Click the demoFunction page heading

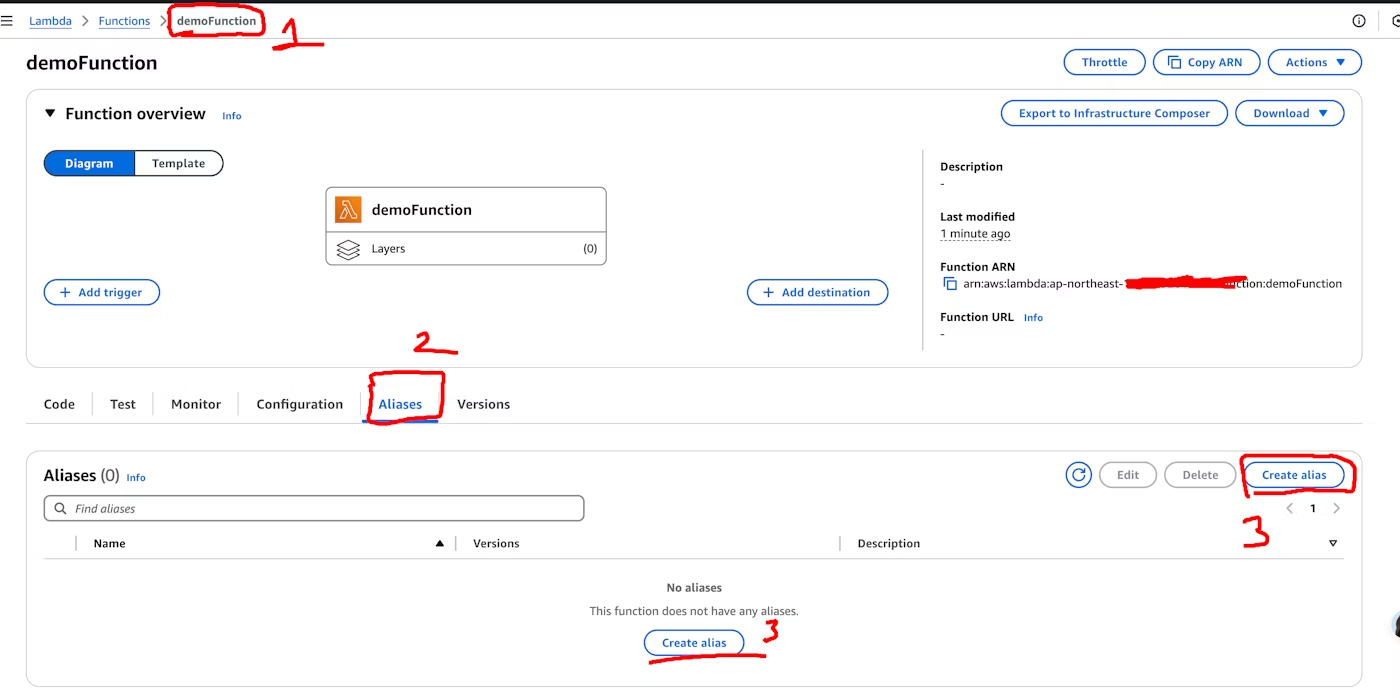(92, 63)
